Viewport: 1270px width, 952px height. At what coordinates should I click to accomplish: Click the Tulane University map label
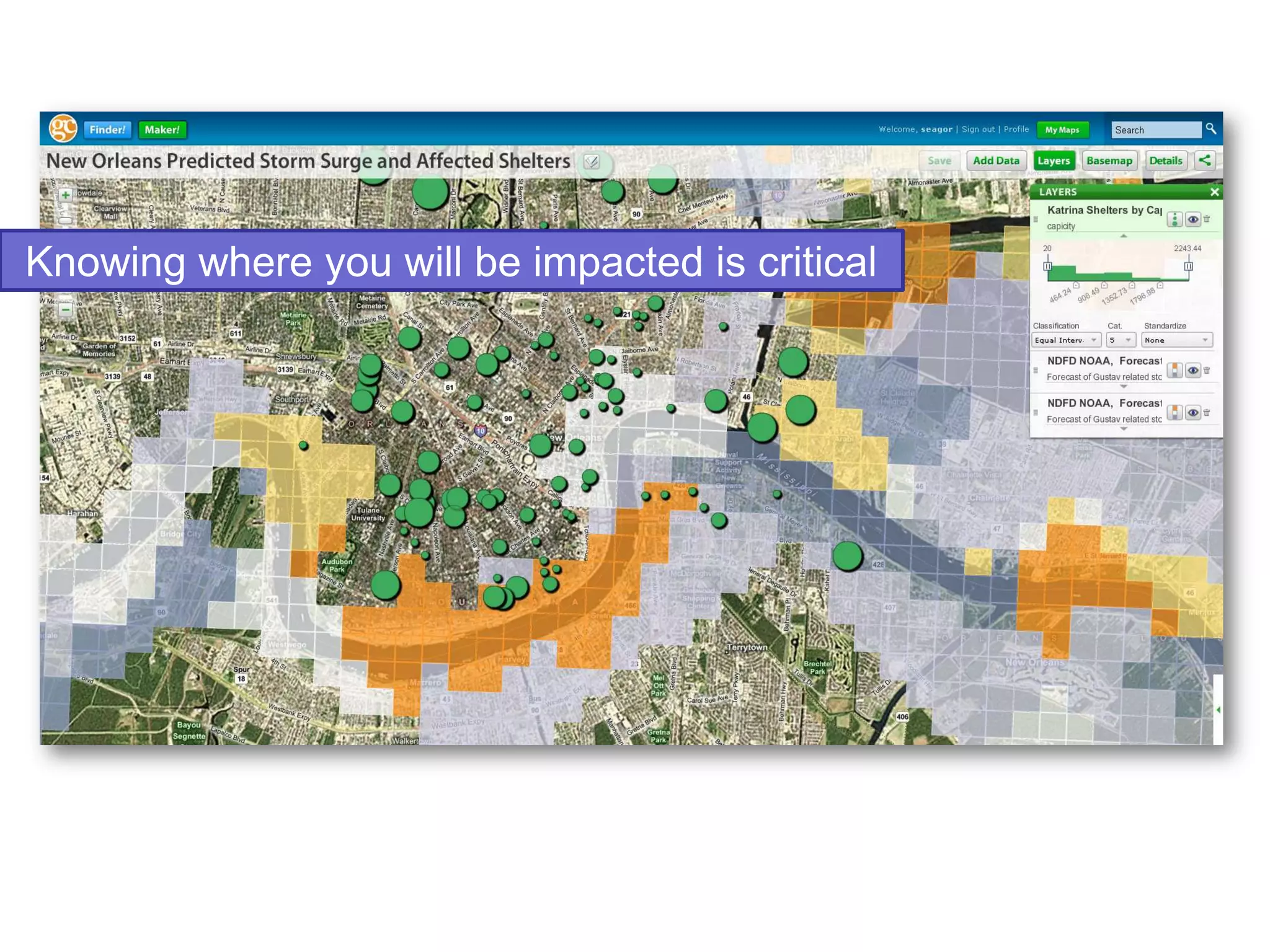pyautogui.click(x=368, y=514)
